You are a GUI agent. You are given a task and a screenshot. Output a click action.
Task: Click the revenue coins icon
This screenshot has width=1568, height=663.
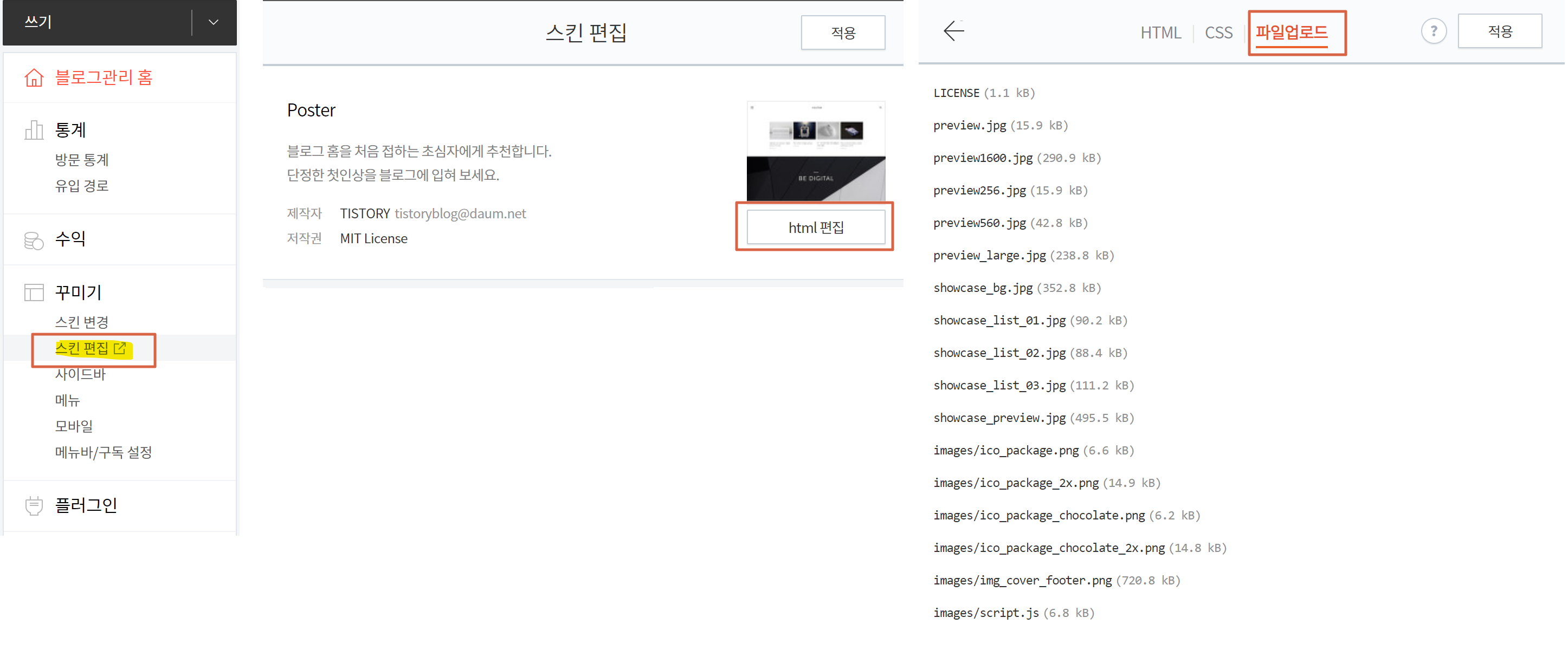coord(34,240)
